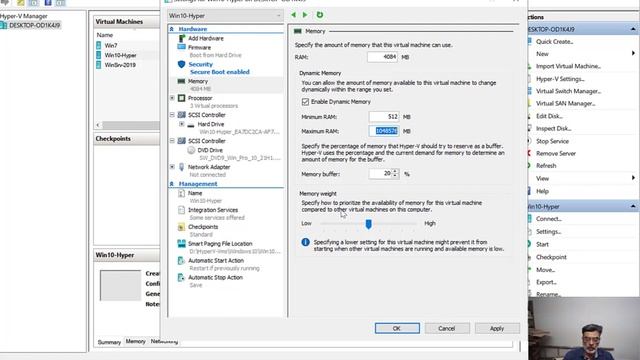Click Connect action for Win10-Hyper
The width and height of the screenshot is (640, 360).
[x=549, y=219]
